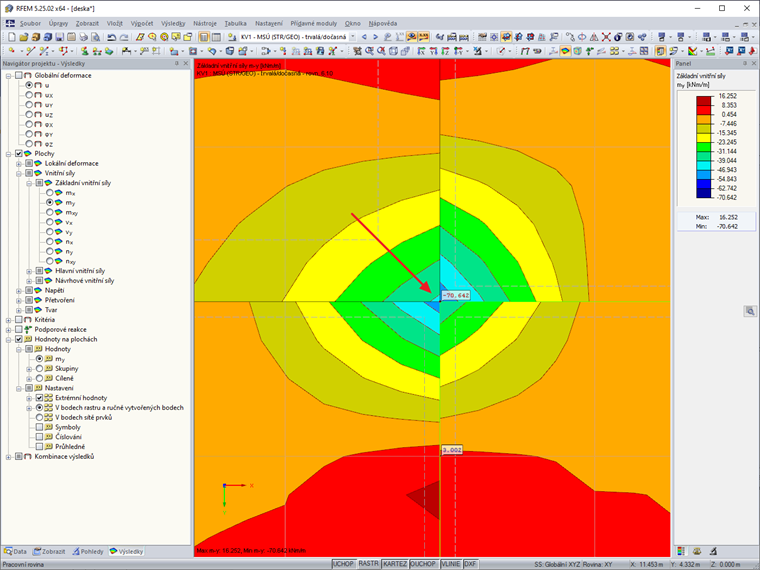Toggle the OUCHOP status bar button
This screenshot has width=760, height=570.
coord(423,564)
